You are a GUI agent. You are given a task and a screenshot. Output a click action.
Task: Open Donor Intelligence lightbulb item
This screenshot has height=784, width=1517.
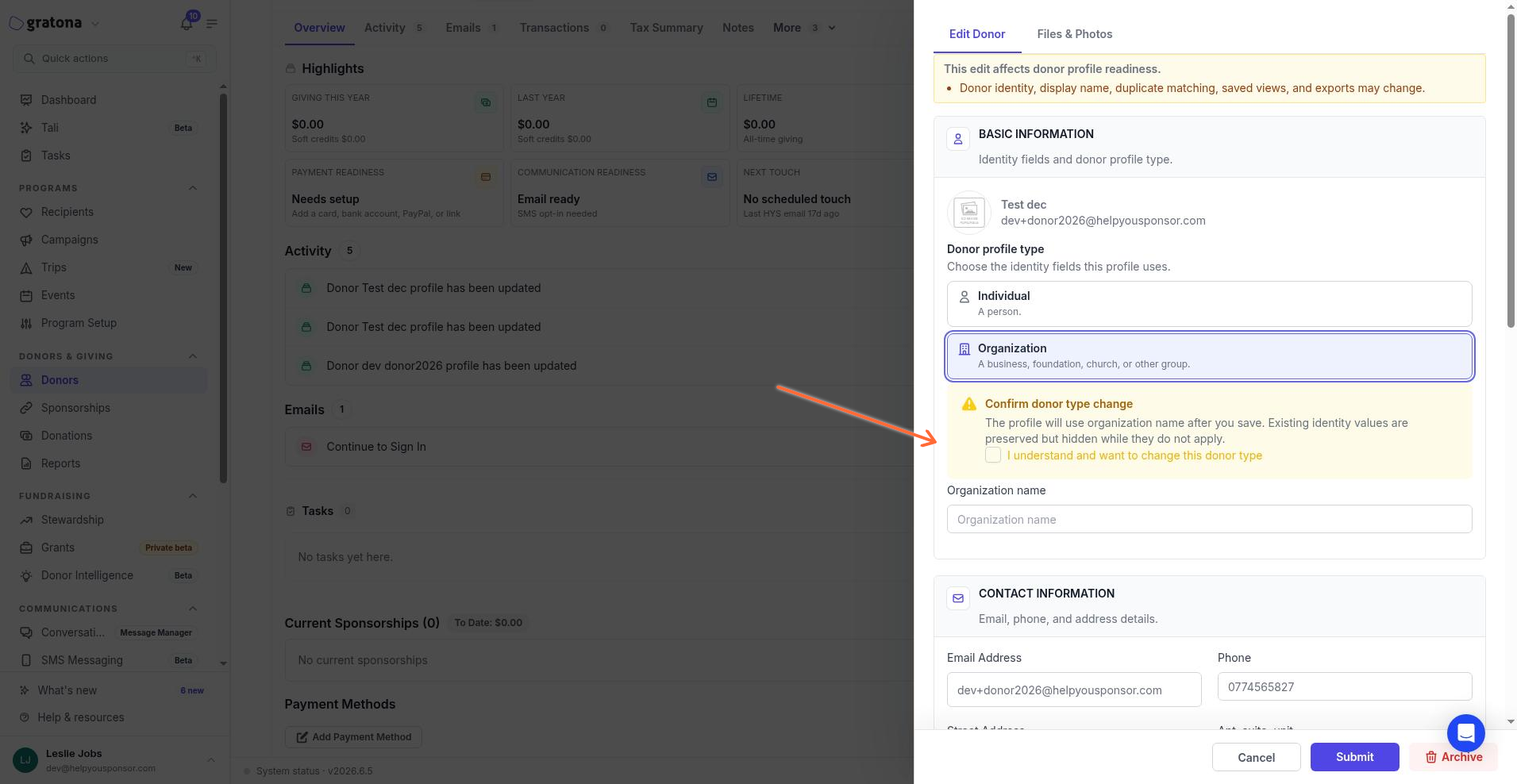coord(109,575)
